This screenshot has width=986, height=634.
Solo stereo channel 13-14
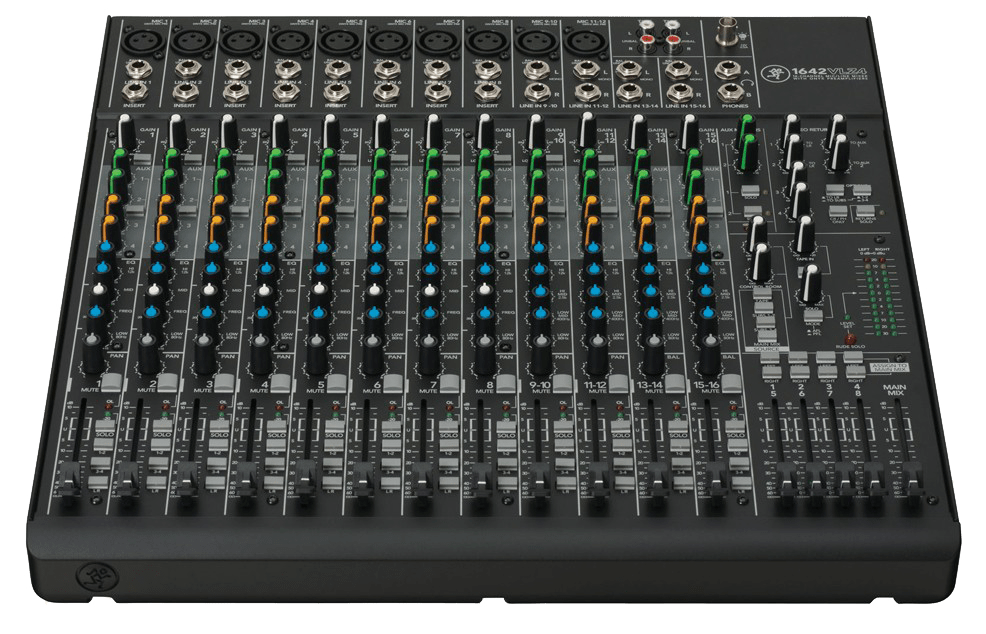pyautogui.click(x=678, y=426)
